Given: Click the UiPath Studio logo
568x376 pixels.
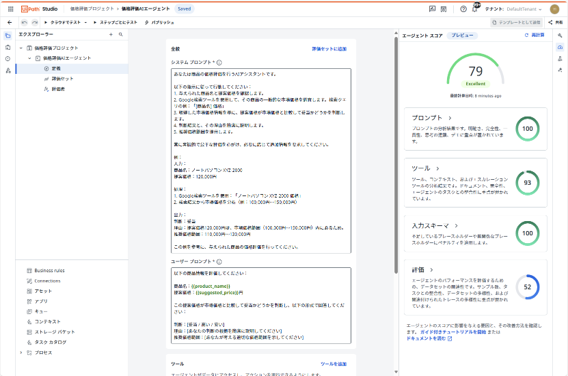Looking at the screenshot, I should tap(39, 9).
